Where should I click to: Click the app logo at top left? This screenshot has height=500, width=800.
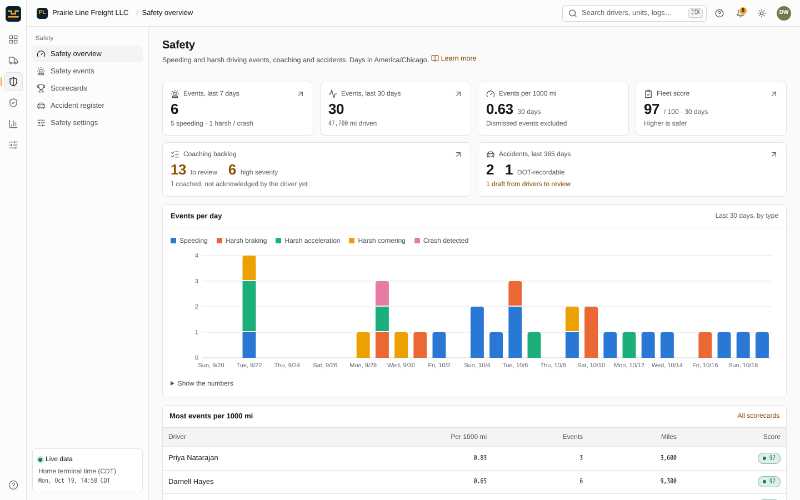pos(13,13)
